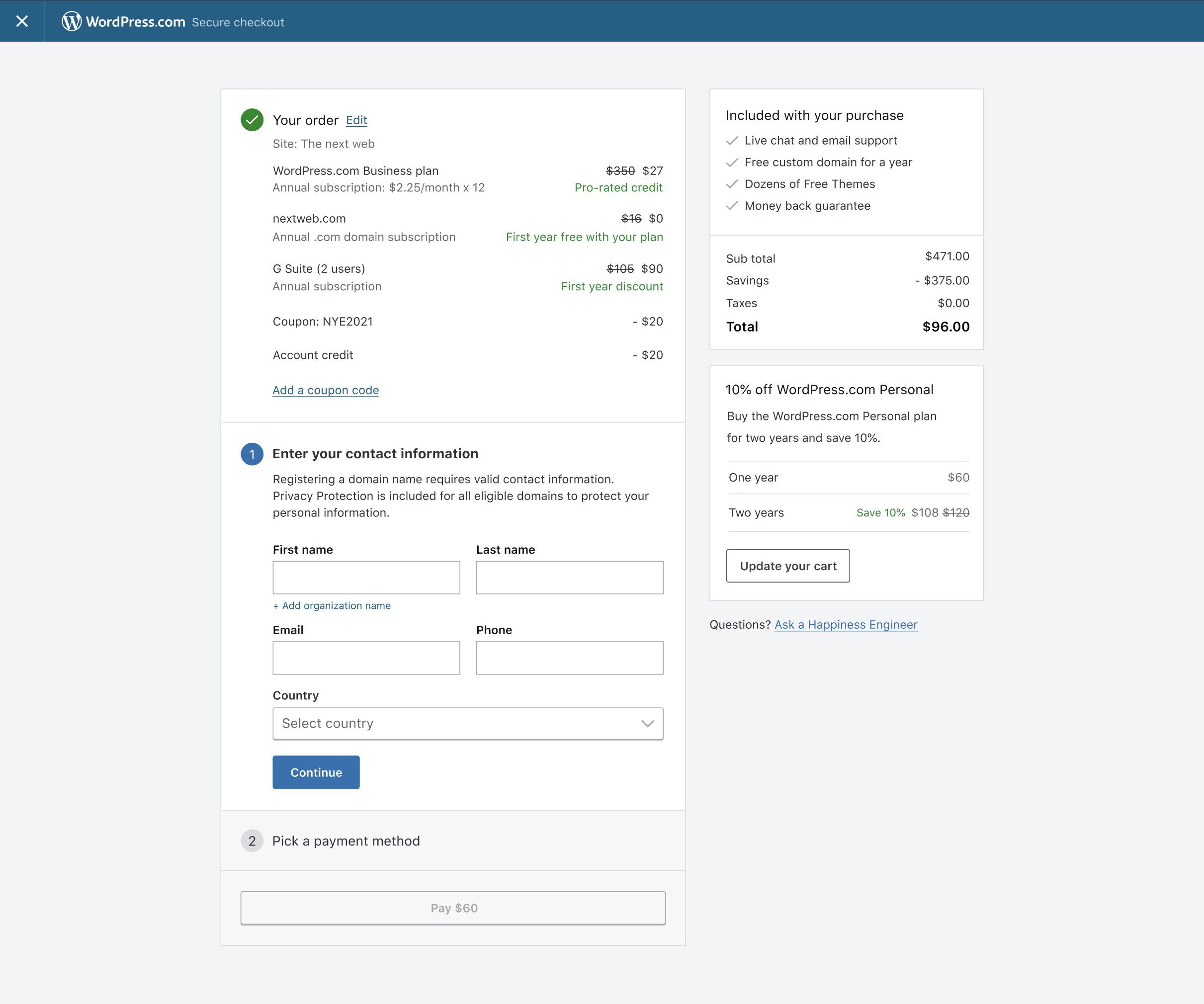Click the First name field
Image resolution: width=1204 pixels, height=1004 pixels.
366,578
